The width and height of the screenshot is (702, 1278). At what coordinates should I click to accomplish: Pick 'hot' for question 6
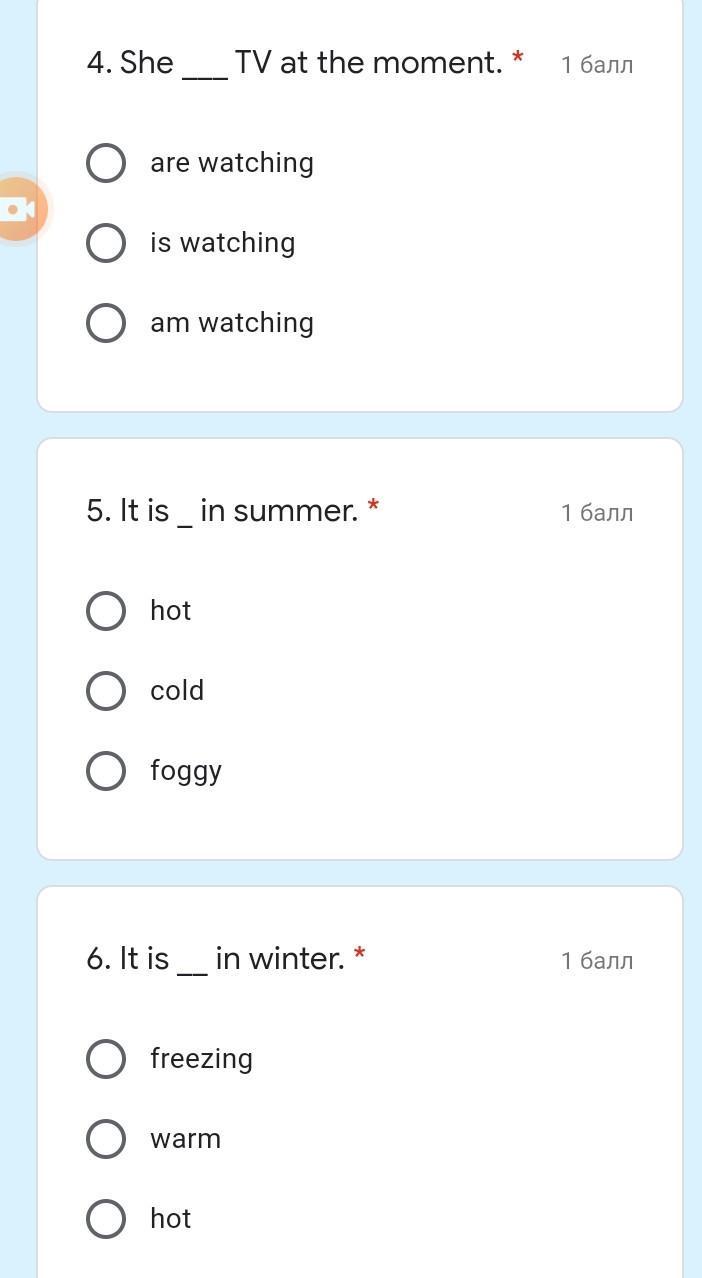click(x=106, y=1219)
